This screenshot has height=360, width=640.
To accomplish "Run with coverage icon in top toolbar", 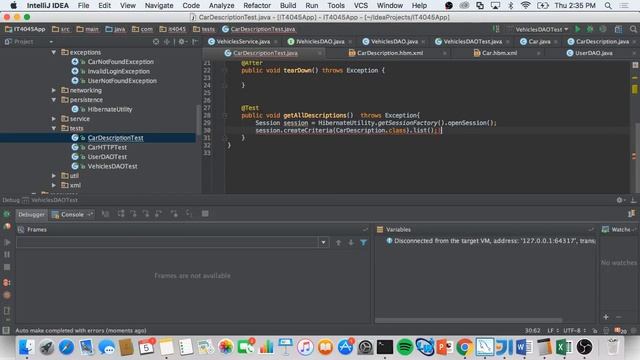I will tap(603, 29).
